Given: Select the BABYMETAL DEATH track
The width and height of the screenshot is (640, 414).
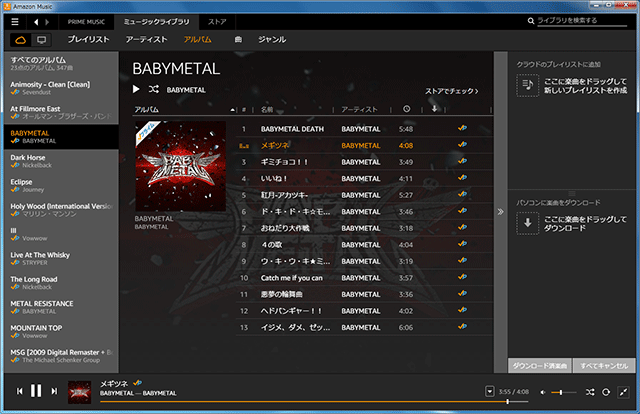Looking at the screenshot, I should click(364, 129).
